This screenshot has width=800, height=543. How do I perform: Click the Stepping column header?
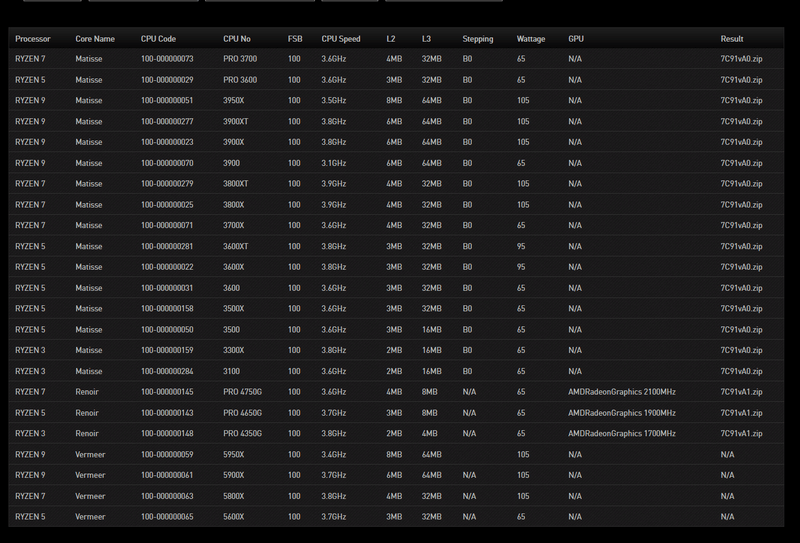coord(478,39)
